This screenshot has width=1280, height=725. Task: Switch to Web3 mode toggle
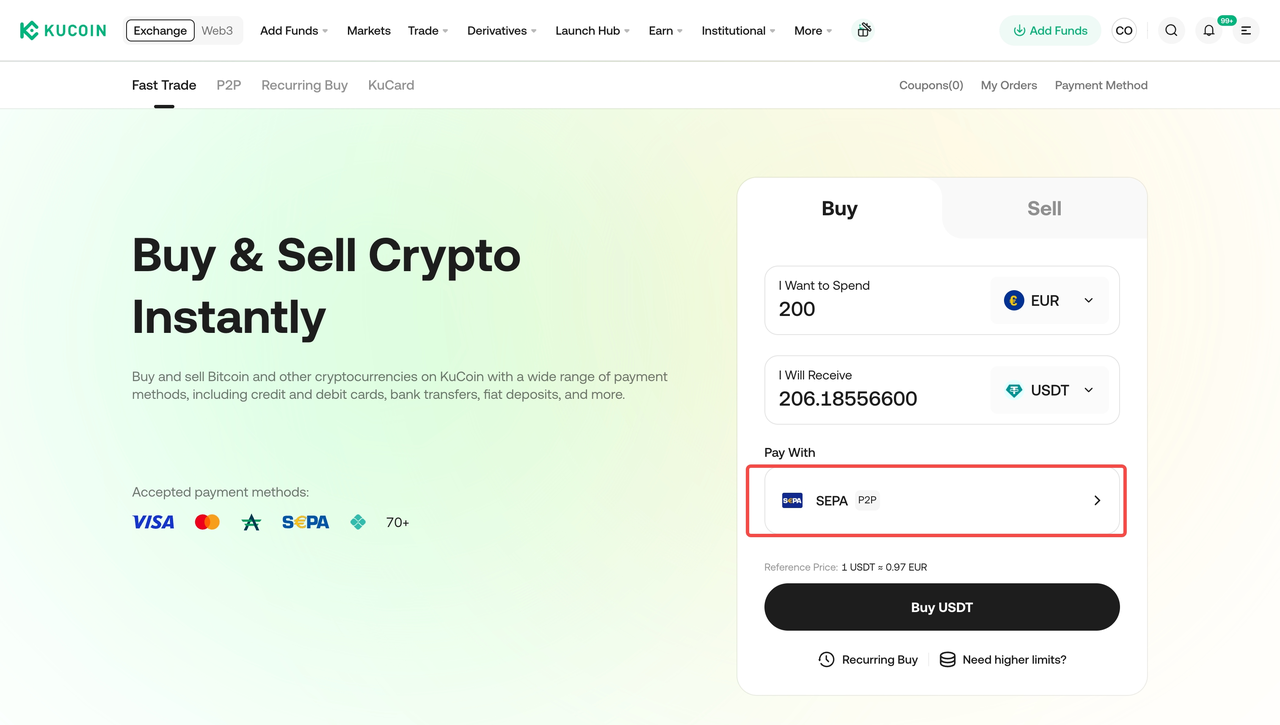pos(217,30)
